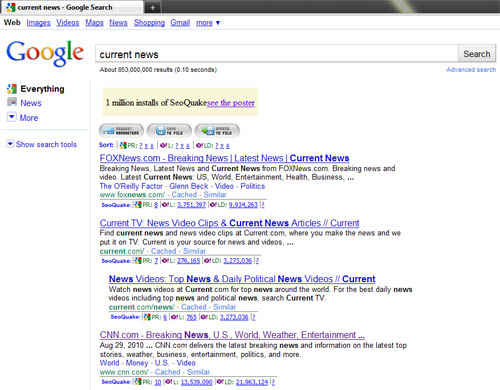Click the 'current news' search input field
Viewport: 500px width, 390px height.
277,54
